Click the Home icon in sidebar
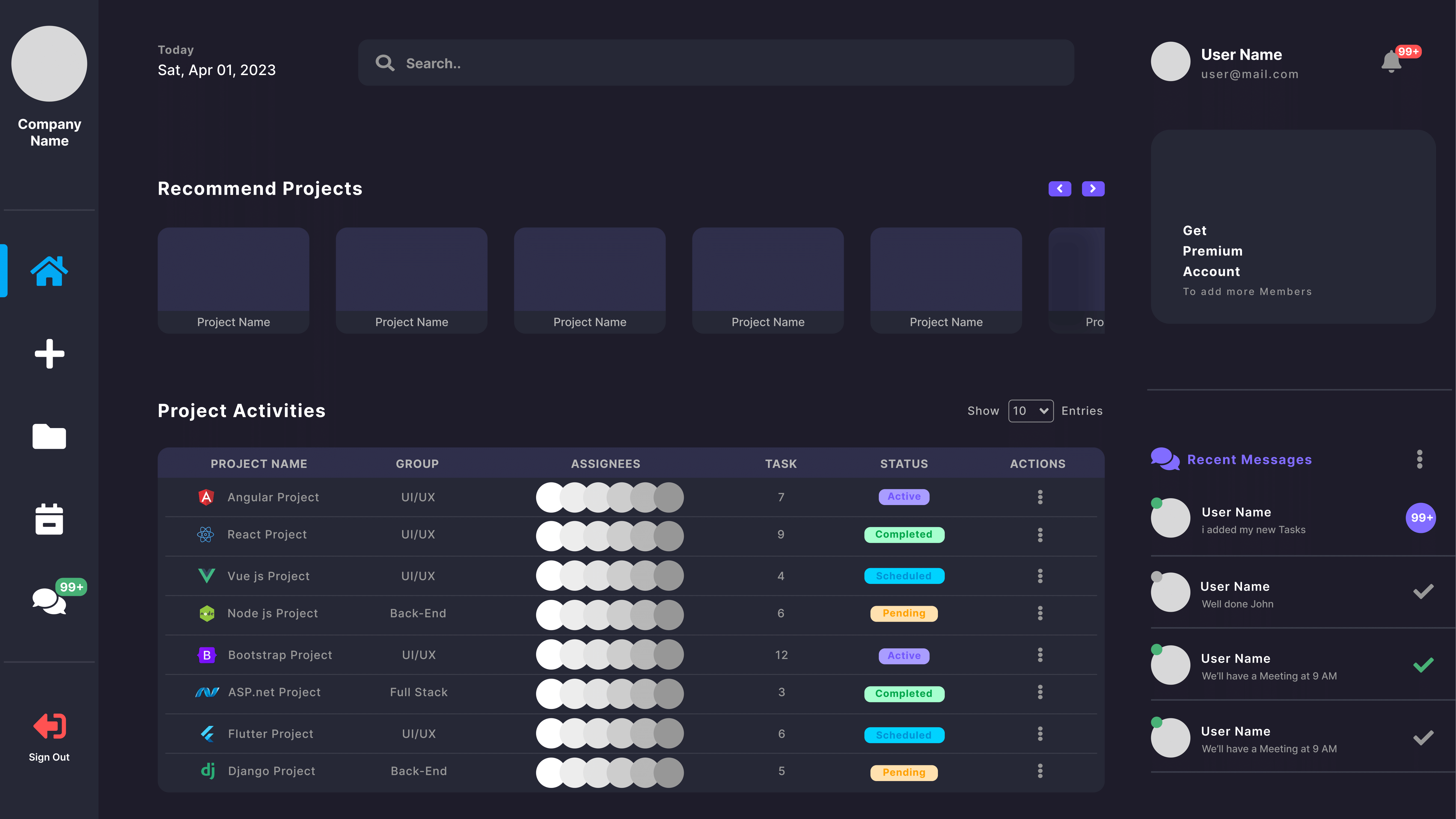 click(x=49, y=271)
